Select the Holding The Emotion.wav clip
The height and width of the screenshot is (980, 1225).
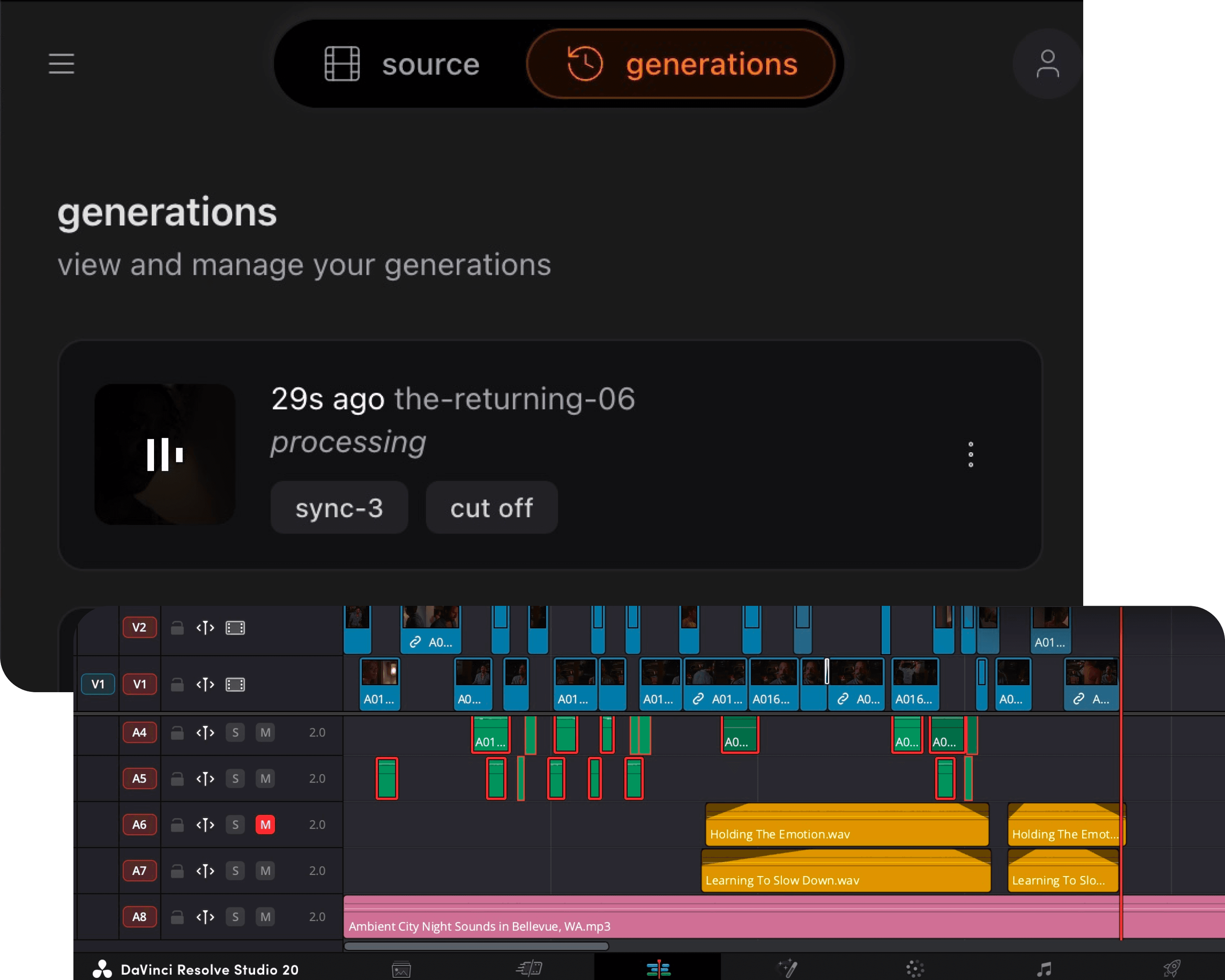click(847, 824)
